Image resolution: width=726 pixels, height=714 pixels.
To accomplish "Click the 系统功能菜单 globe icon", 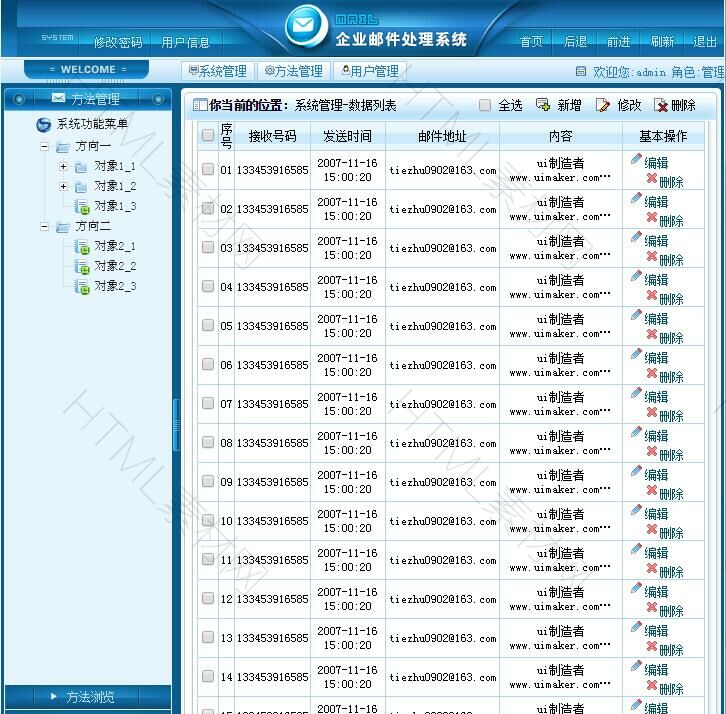I will click(x=43, y=125).
